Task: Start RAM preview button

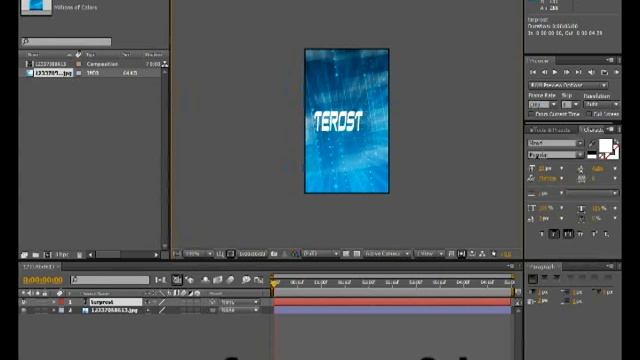Action: click(x=616, y=72)
